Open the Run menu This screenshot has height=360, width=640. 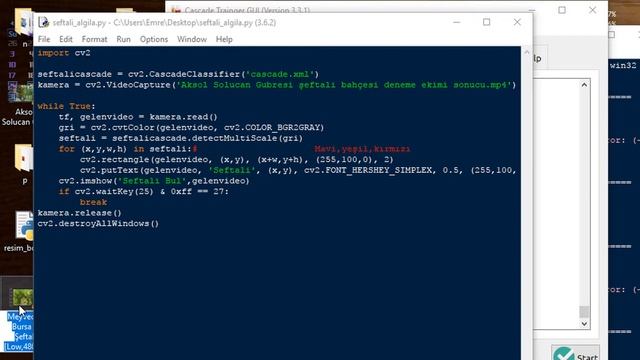pyautogui.click(x=123, y=39)
